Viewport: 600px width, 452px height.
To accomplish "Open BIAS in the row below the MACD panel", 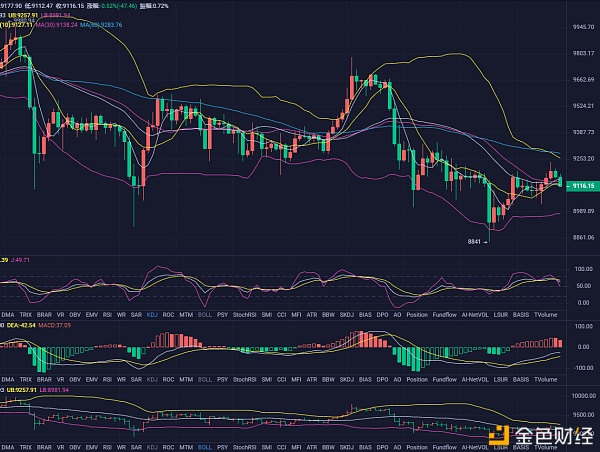I will (365, 379).
